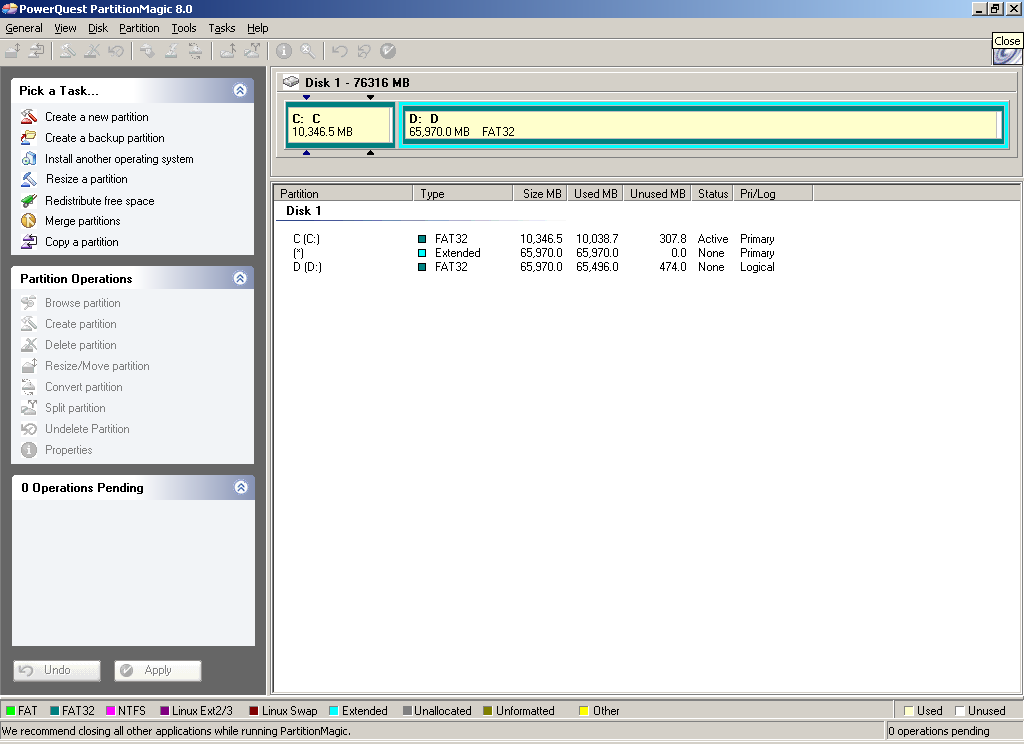Click the Apply changes checkmark toolbar icon

tap(388, 51)
